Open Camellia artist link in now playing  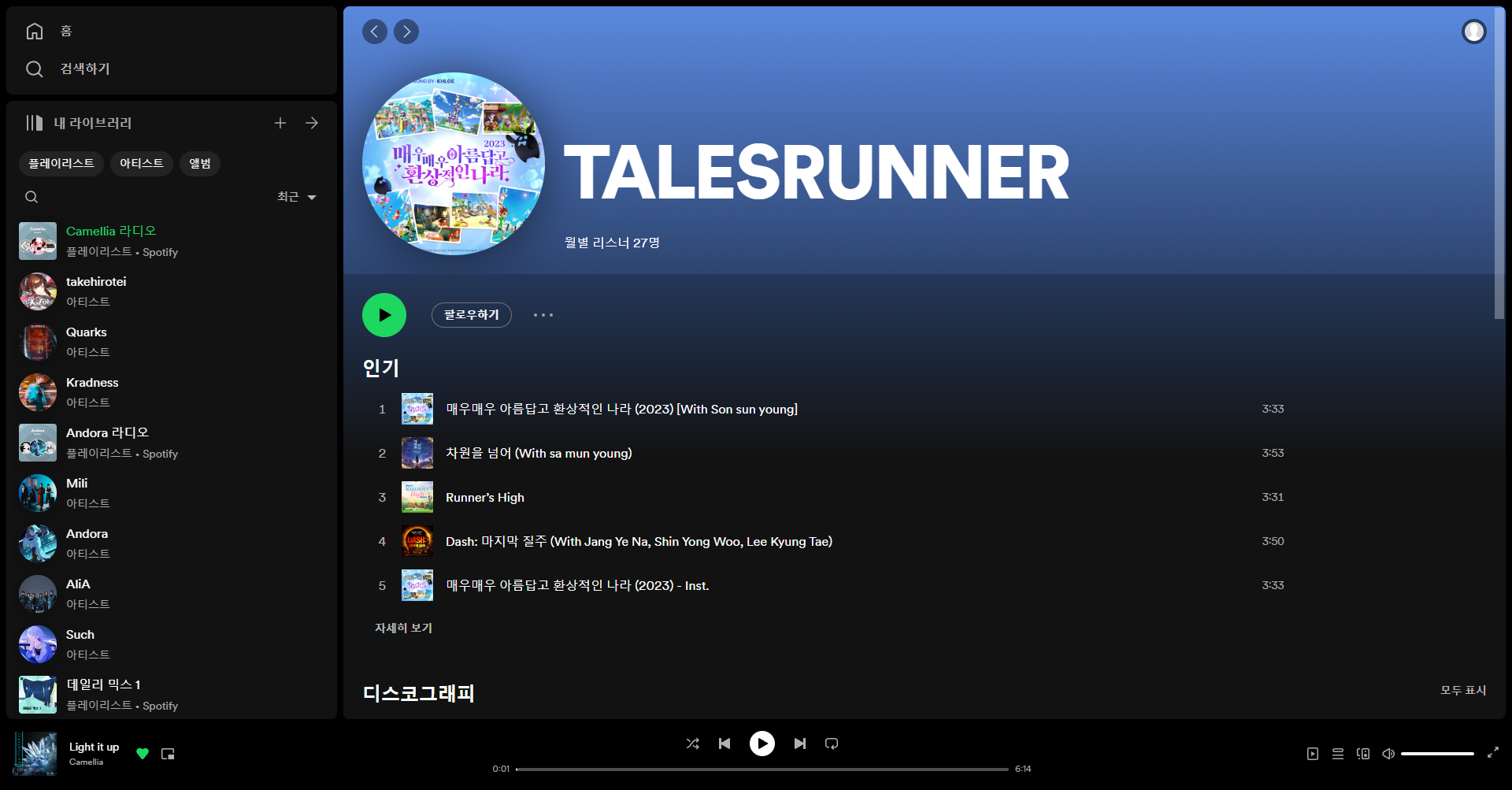click(86, 762)
